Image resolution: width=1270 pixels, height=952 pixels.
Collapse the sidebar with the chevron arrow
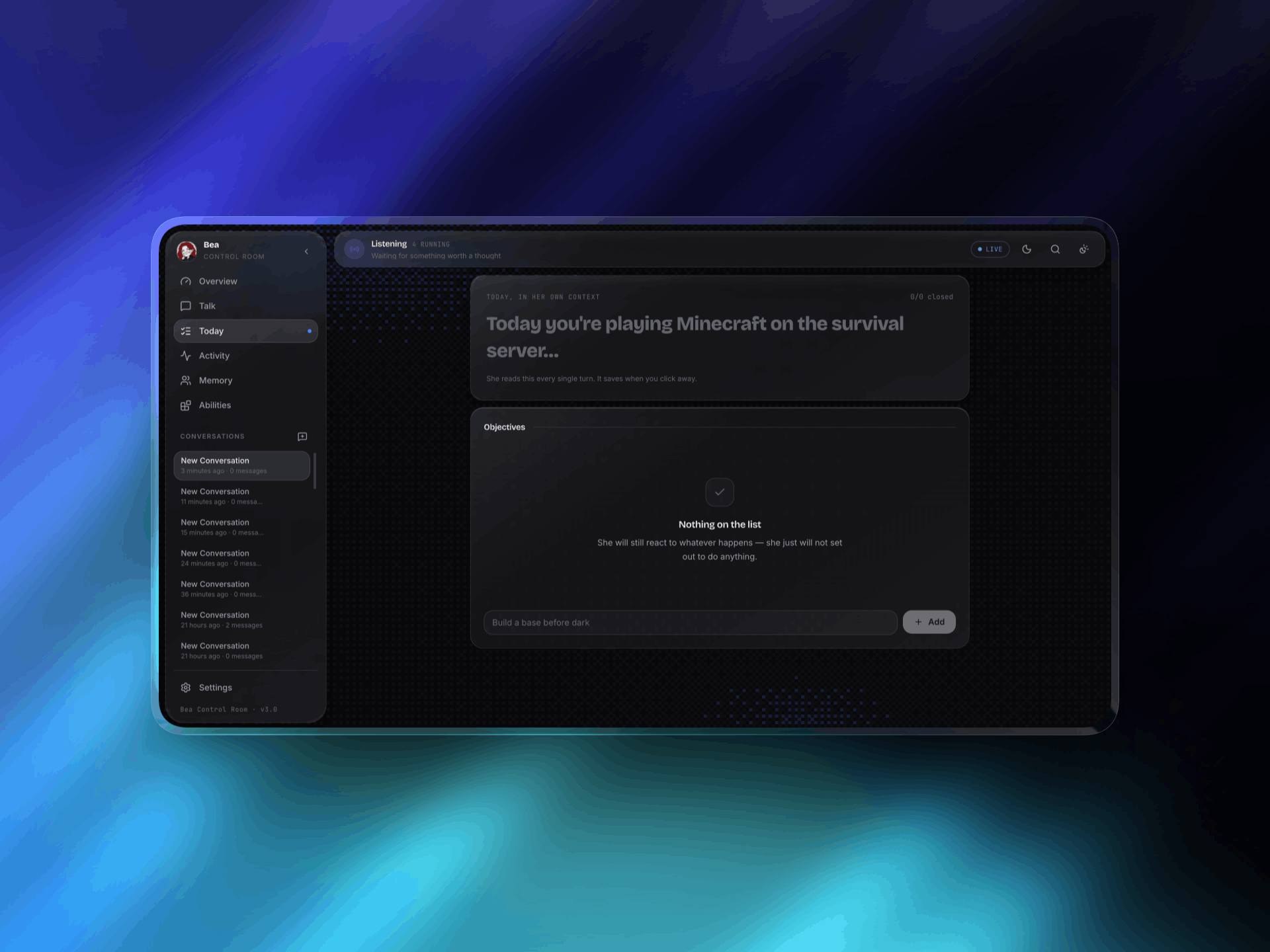pos(306,251)
